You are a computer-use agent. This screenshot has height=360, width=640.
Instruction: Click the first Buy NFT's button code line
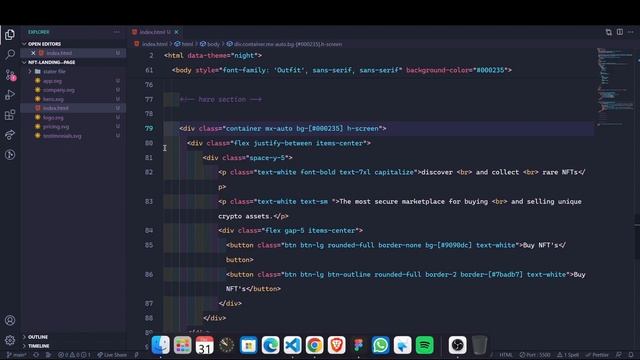396,245
